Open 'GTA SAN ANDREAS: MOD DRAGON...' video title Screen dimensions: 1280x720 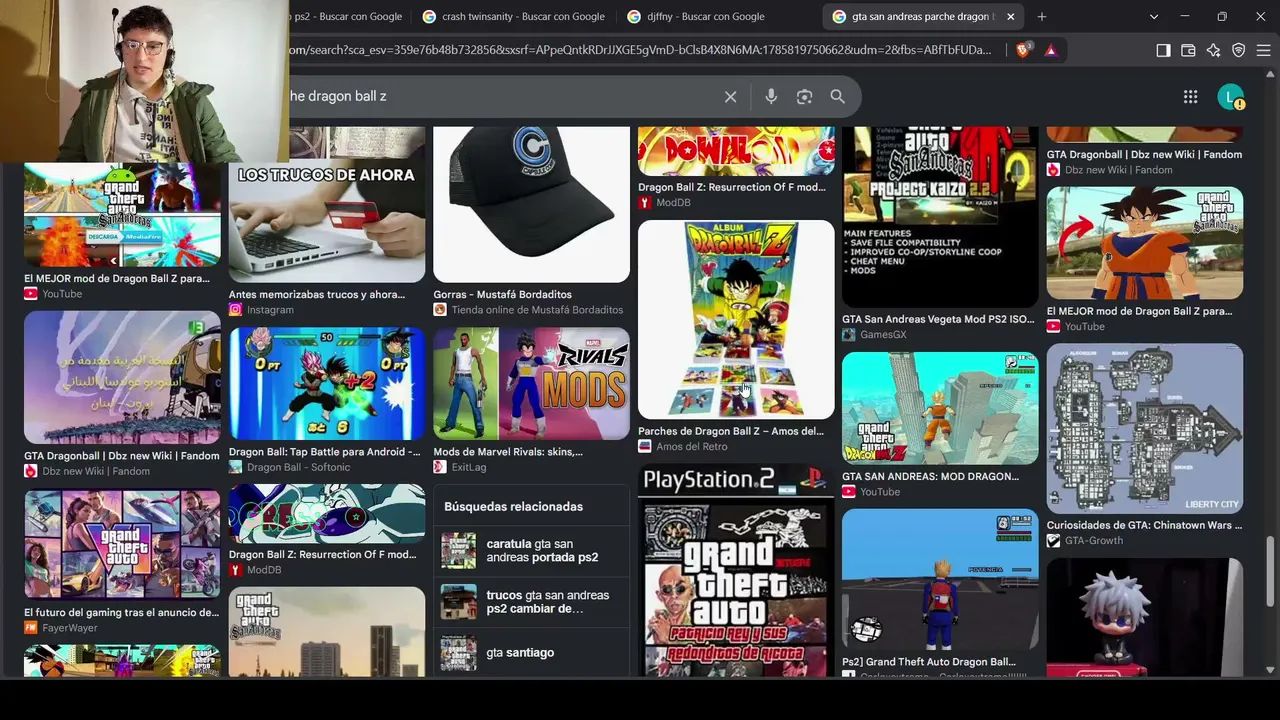tap(931, 476)
